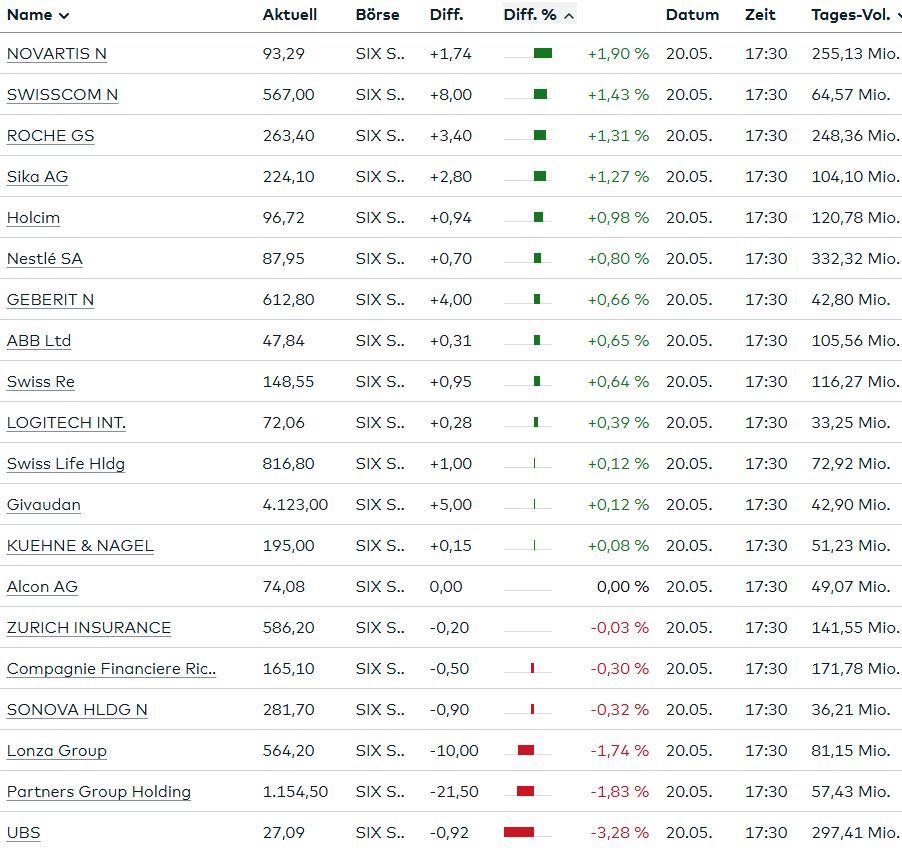Click Partners Group price 1.154,50

point(295,792)
